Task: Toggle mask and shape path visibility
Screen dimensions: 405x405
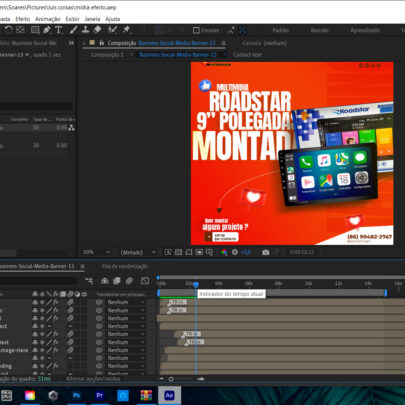Action: [189, 252]
